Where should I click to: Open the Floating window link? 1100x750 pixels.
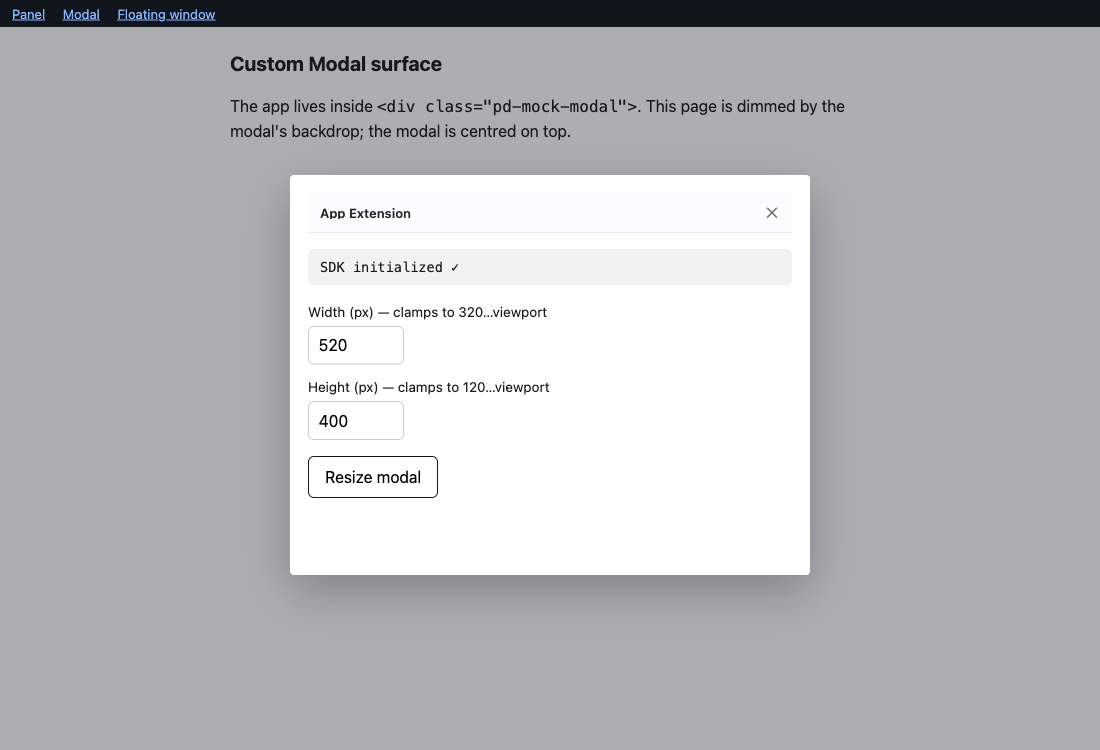pyautogui.click(x=166, y=14)
